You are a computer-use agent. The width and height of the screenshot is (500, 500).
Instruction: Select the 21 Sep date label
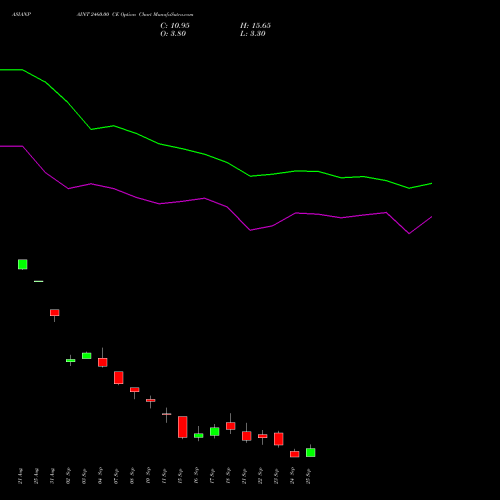tap(245, 476)
